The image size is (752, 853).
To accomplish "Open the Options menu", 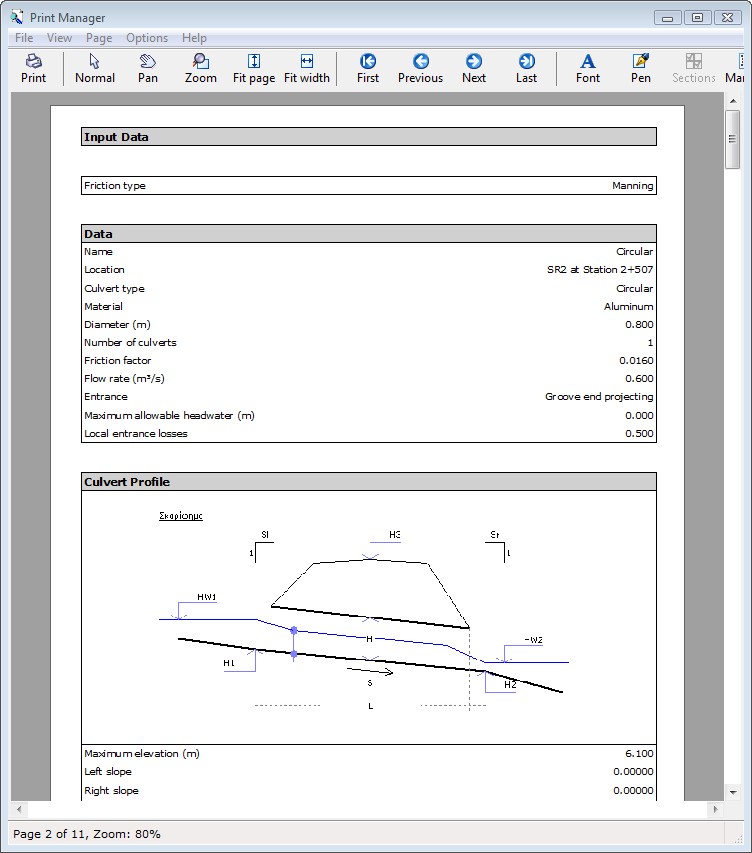I will [x=147, y=38].
